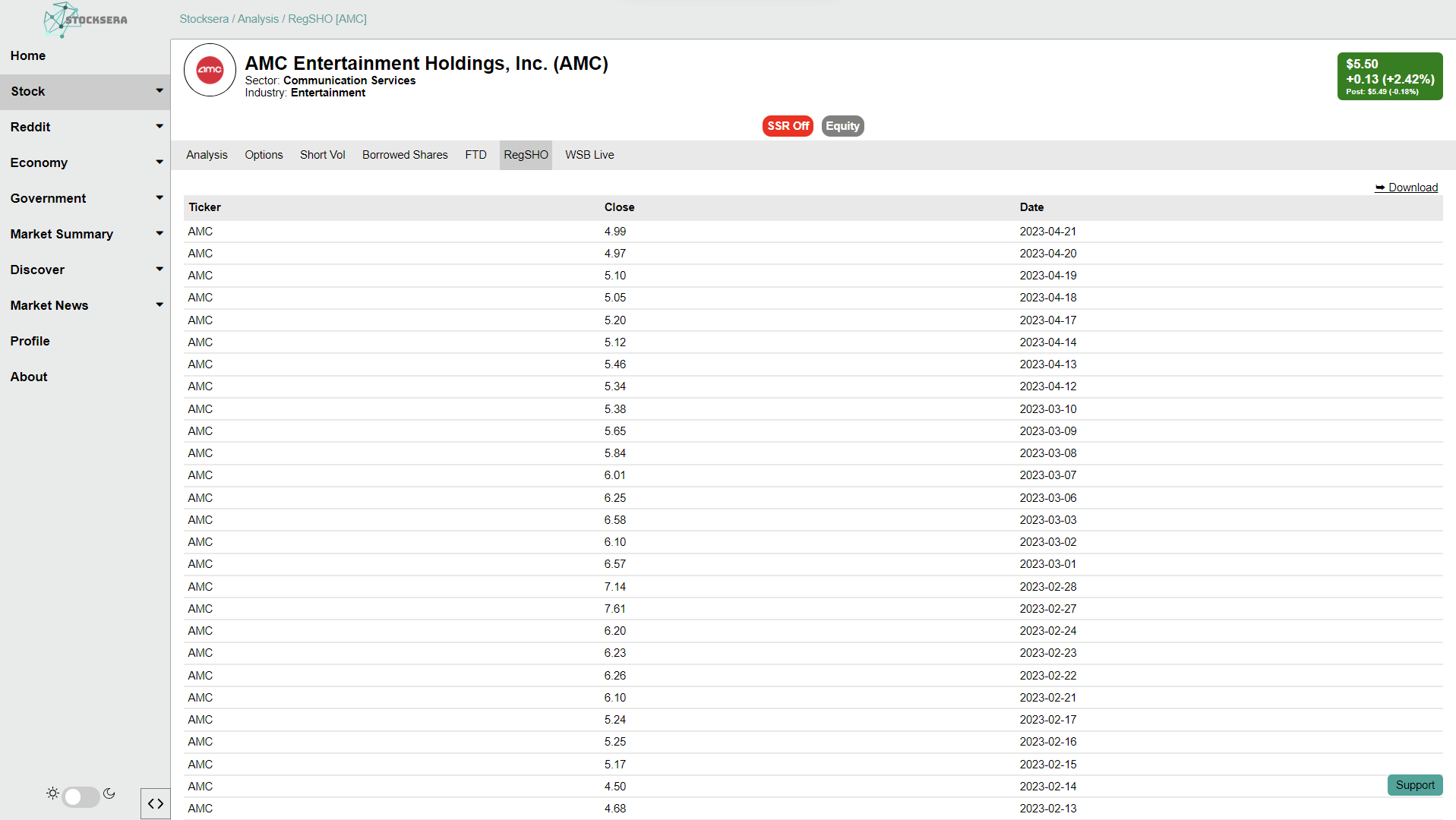1456x820 pixels.
Task: Expand the Government menu arrow
Action: (x=159, y=197)
